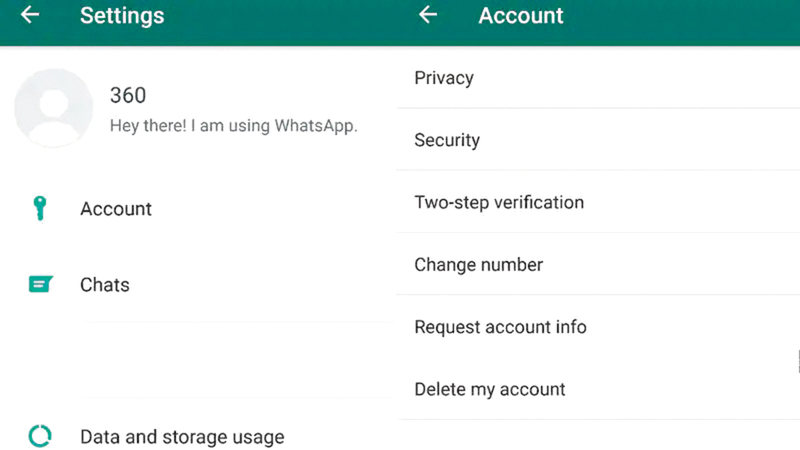Image resolution: width=800 pixels, height=450 pixels.
Task: Open Privacy settings
Action: [444, 78]
